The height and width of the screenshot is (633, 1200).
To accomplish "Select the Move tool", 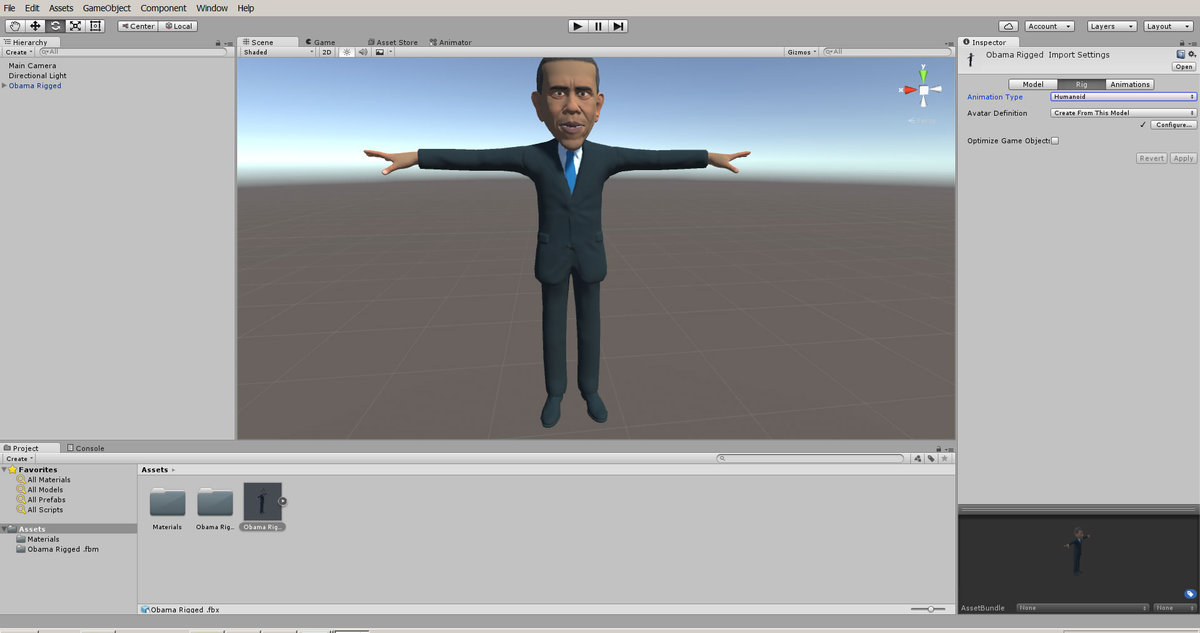I will click(x=35, y=26).
